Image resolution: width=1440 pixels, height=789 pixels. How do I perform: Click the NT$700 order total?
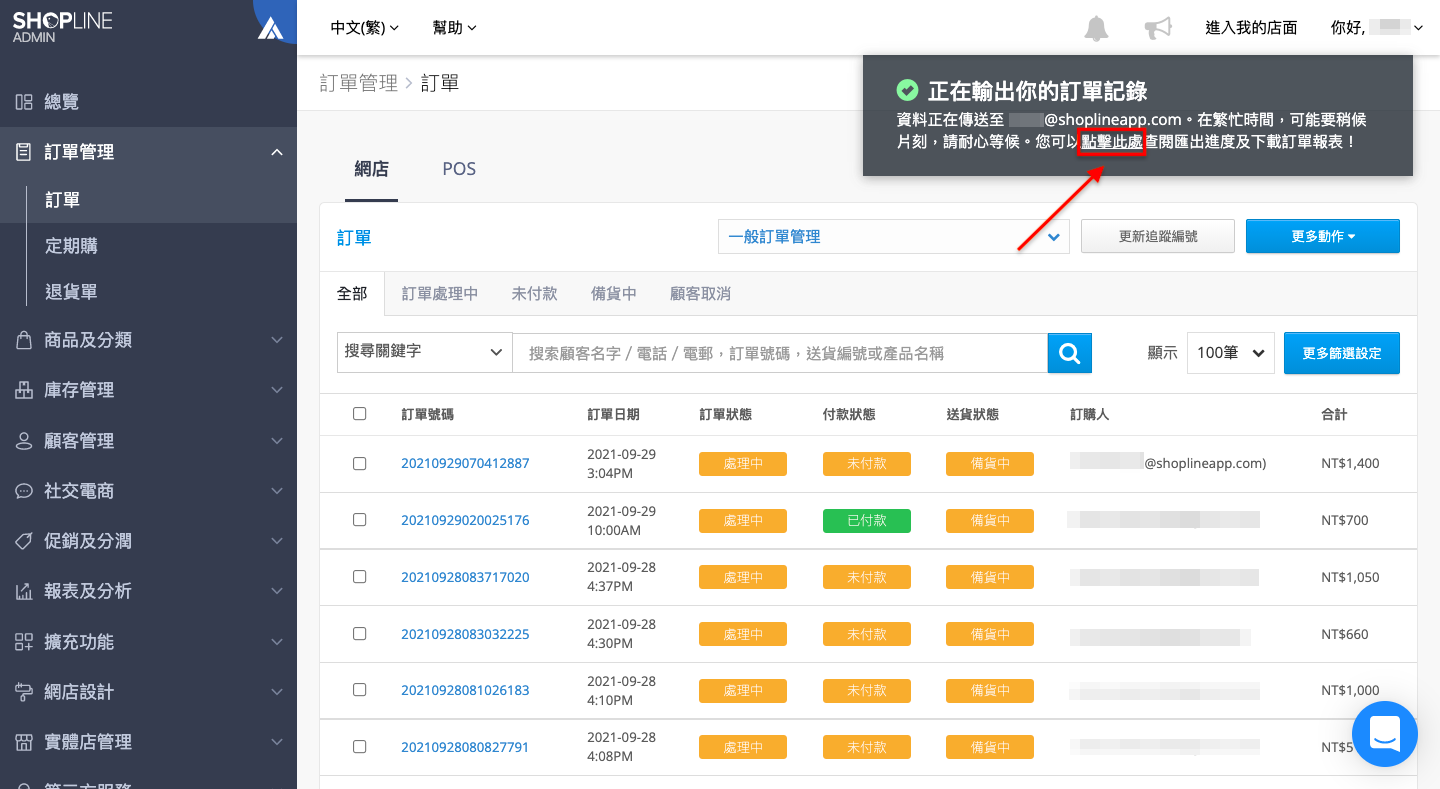pyautogui.click(x=1345, y=520)
